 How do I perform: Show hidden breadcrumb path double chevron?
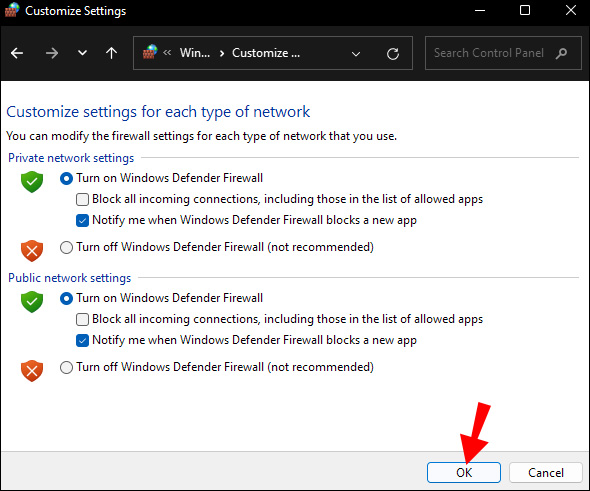click(x=167, y=53)
